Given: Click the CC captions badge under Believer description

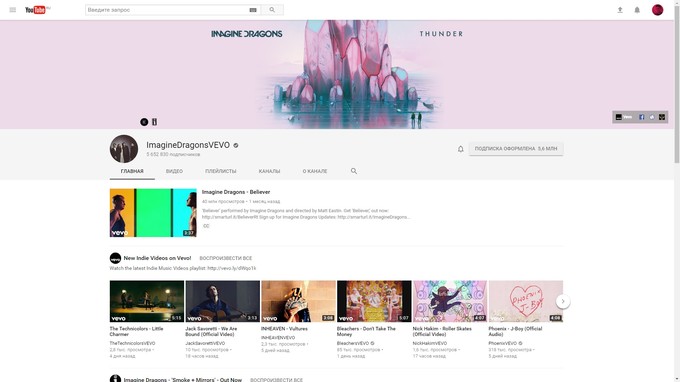Looking at the screenshot, I should (x=206, y=226).
